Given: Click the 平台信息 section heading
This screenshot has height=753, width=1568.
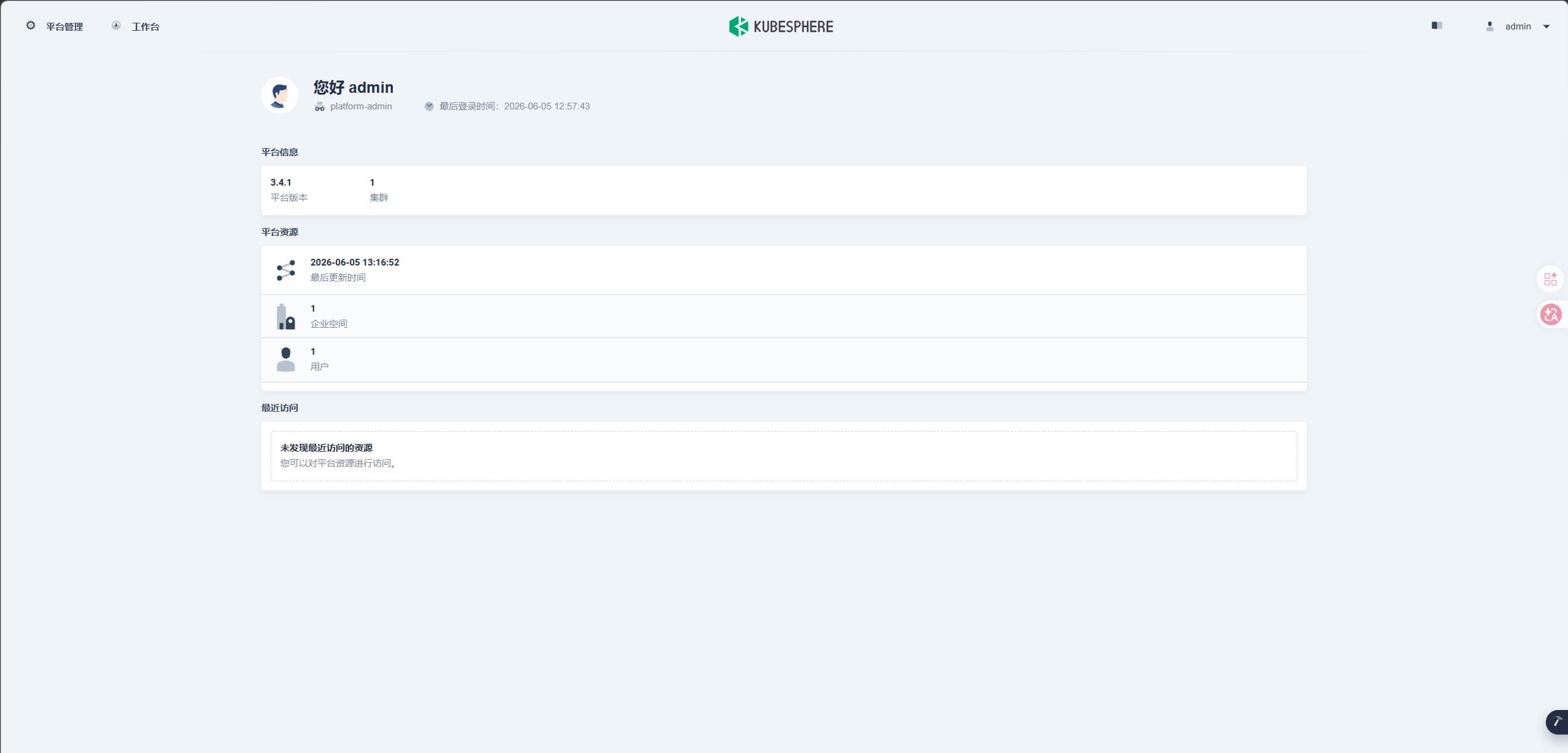Looking at the screenshot, I should pos(280,152).
